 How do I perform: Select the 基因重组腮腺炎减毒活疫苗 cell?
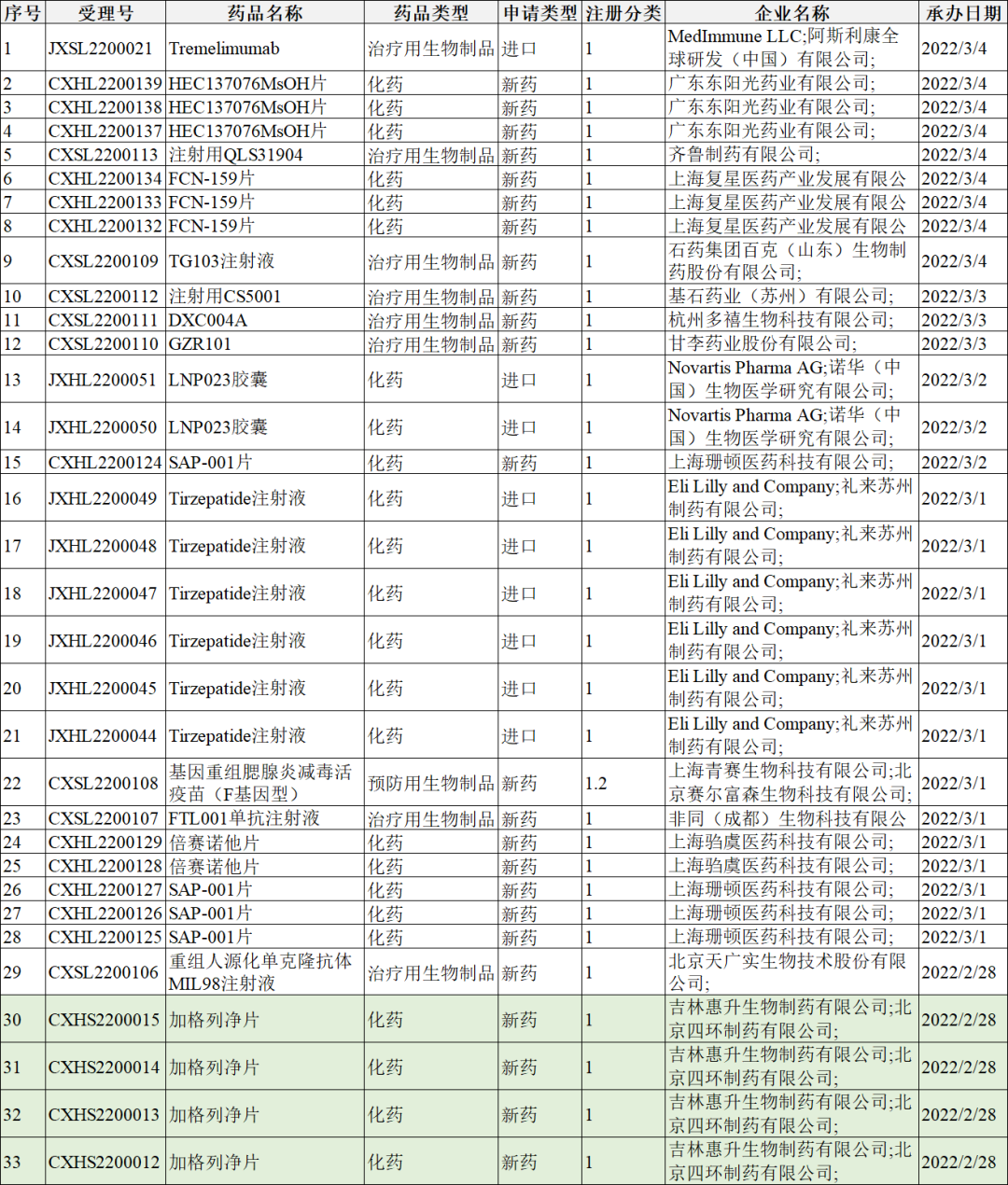(x=265, y=783)
